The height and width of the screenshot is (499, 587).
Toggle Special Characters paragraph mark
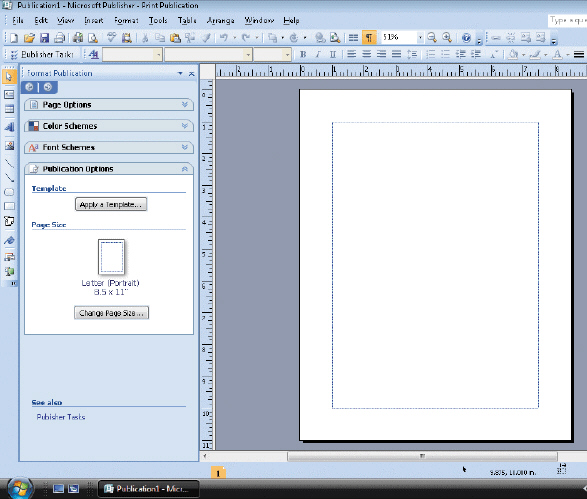[x=369, y=38]
